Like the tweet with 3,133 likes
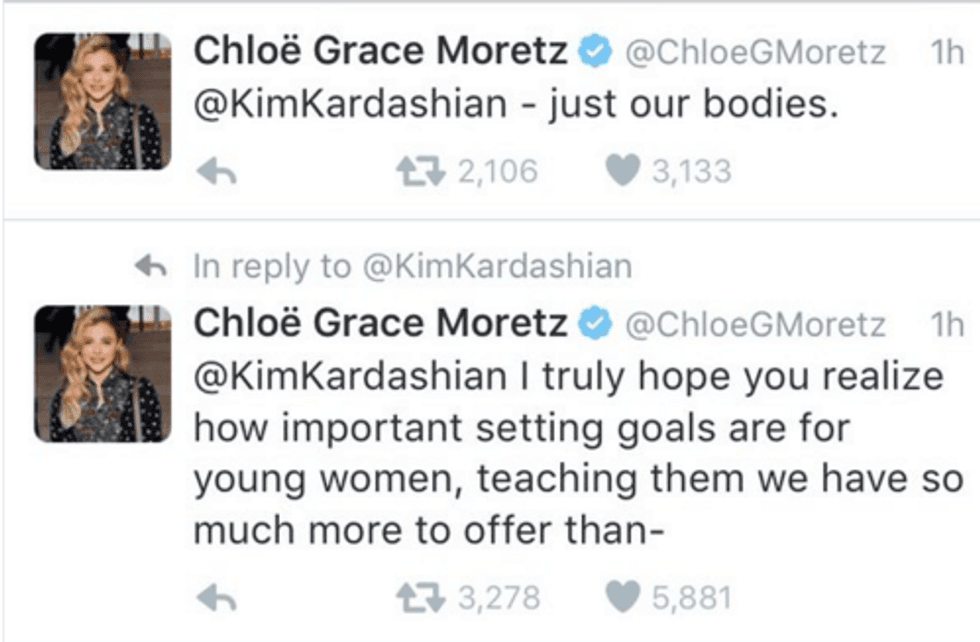This screenshot has height=642, width=980. pyautogui.click(x=622, y=170)
